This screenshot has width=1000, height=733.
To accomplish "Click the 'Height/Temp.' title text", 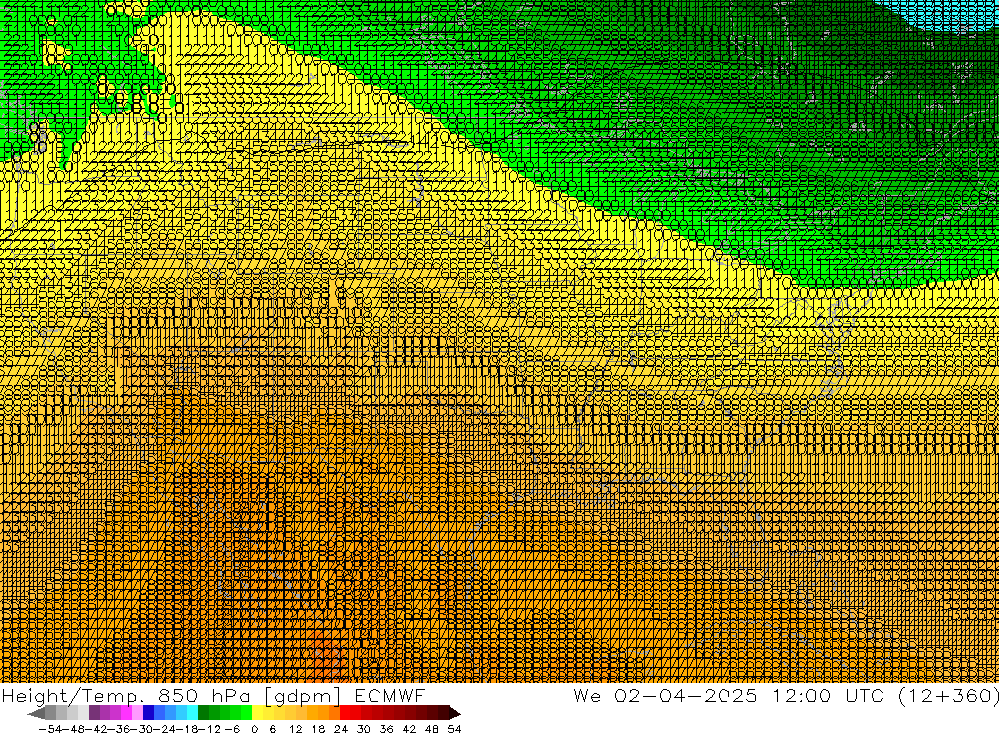I will coord(73,696).
